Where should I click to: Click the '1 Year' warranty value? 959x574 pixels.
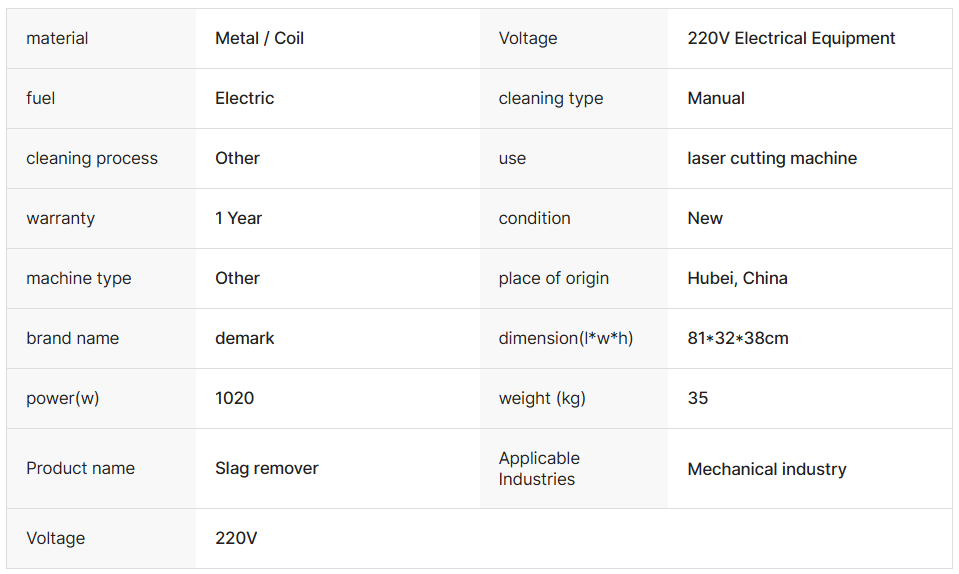coord(238,219)
